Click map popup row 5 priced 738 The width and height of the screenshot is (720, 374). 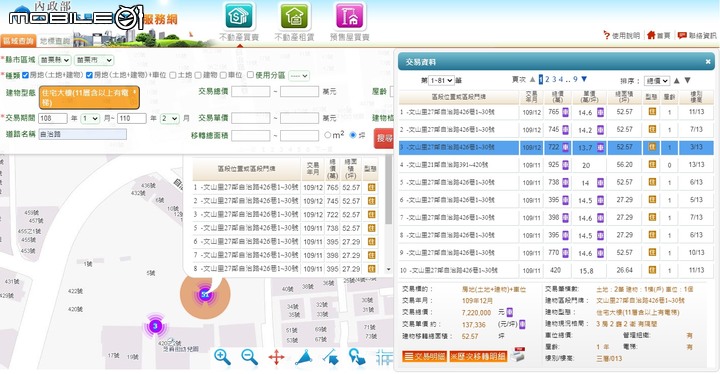tap(286, 228)
